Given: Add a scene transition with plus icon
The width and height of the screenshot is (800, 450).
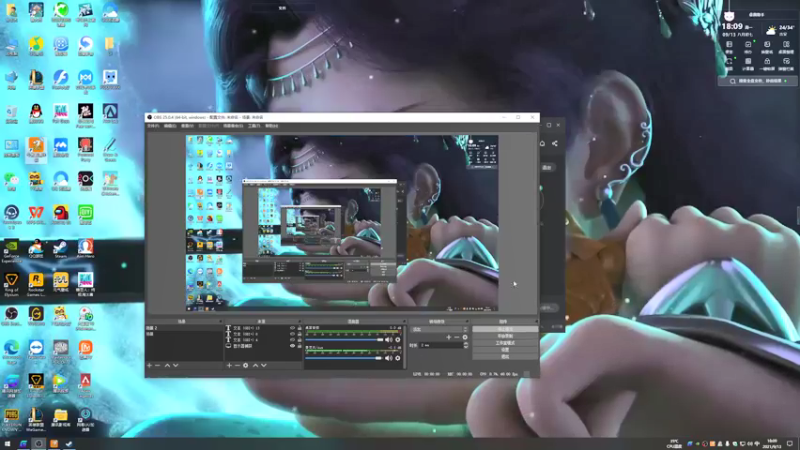Looking at the screenshot, I should click(448, 337).
